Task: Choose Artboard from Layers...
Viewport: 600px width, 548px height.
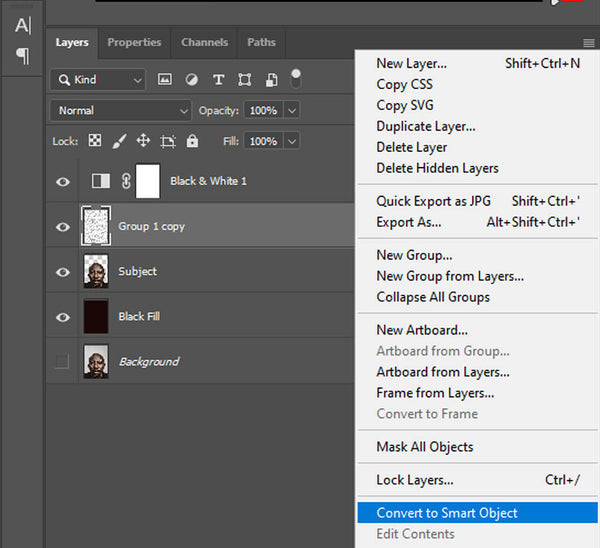Action: coord(478,372)
